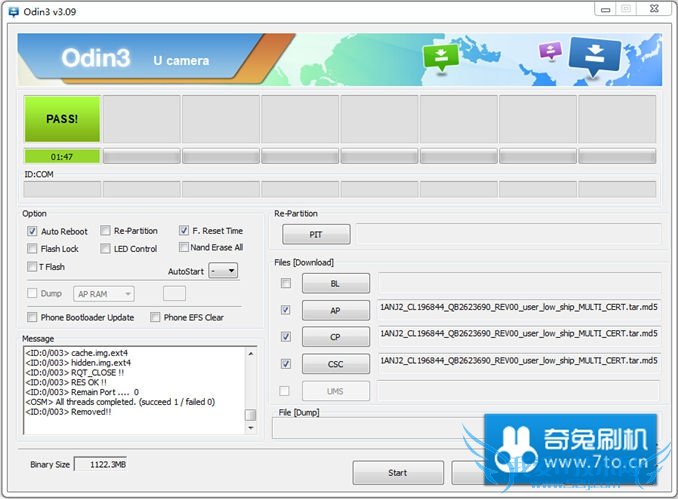This screenshot has width=678, height=499.
Task: Click the CP file path field
Action: click(519, 336)
